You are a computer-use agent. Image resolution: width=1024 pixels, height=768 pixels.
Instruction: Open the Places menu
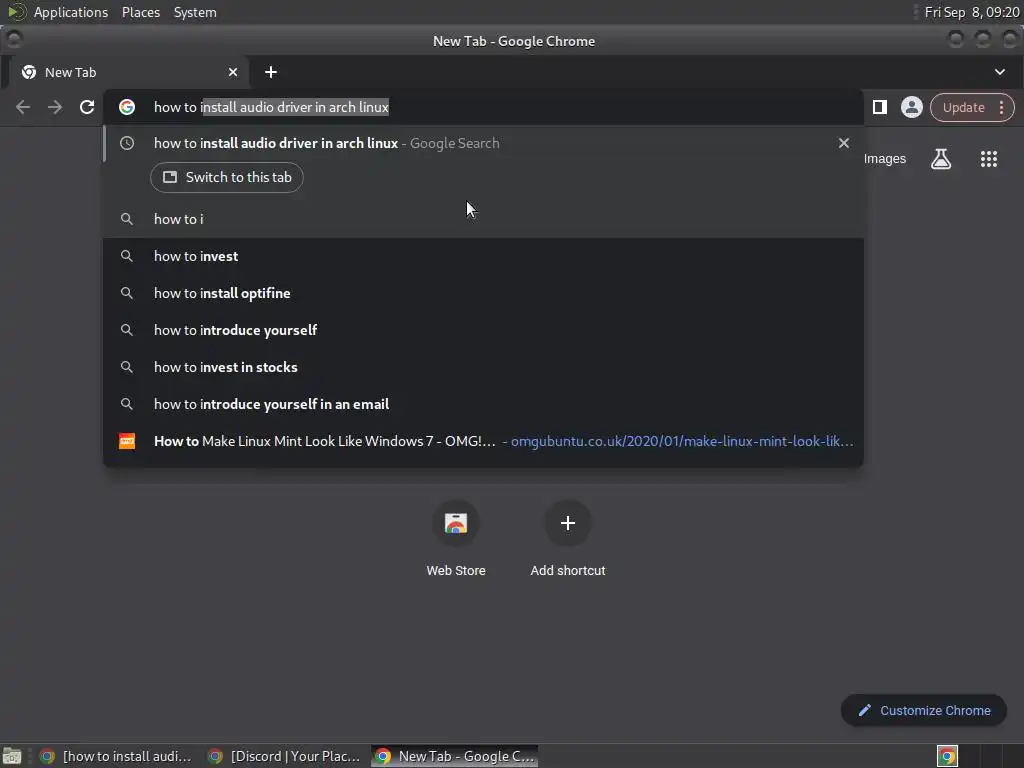140,12
